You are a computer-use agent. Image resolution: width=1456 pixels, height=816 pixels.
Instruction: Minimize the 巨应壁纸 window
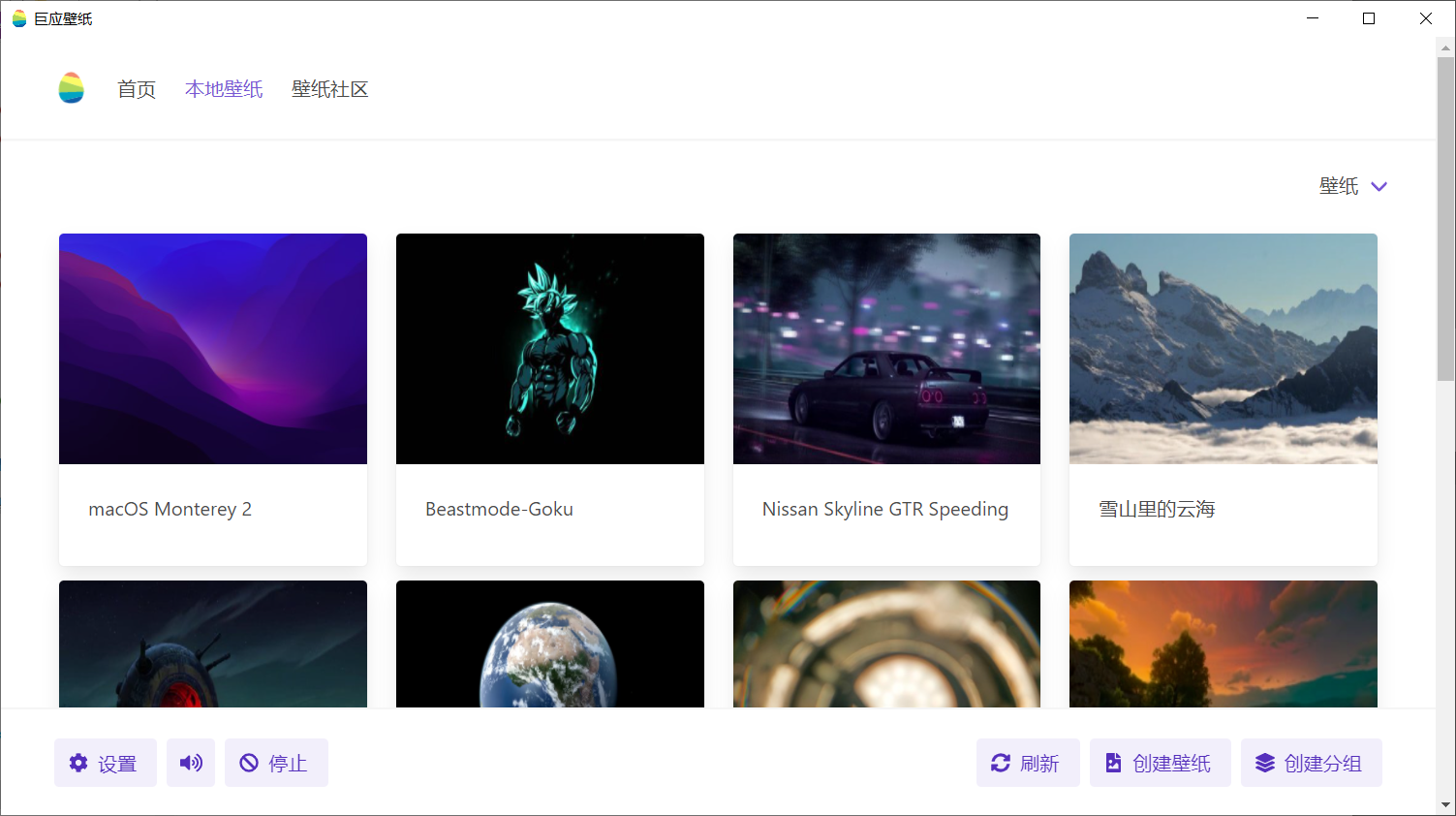(1313, 18)
